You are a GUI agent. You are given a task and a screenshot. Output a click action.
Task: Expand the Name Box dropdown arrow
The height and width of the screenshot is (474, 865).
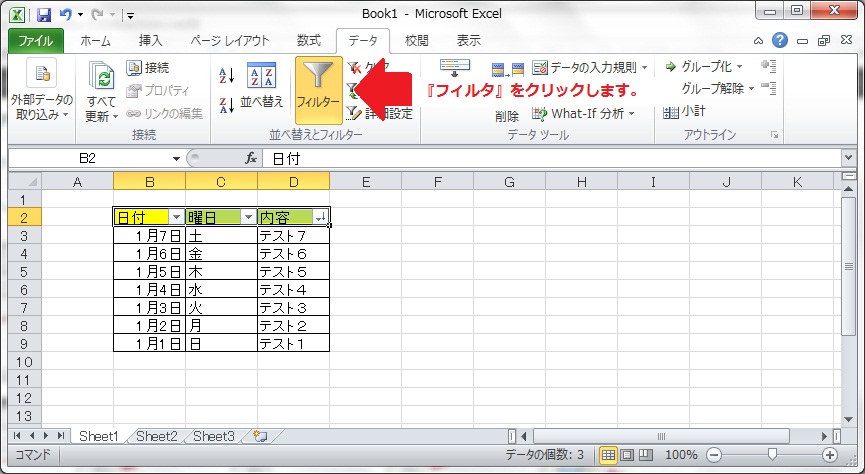click(176, 159)
